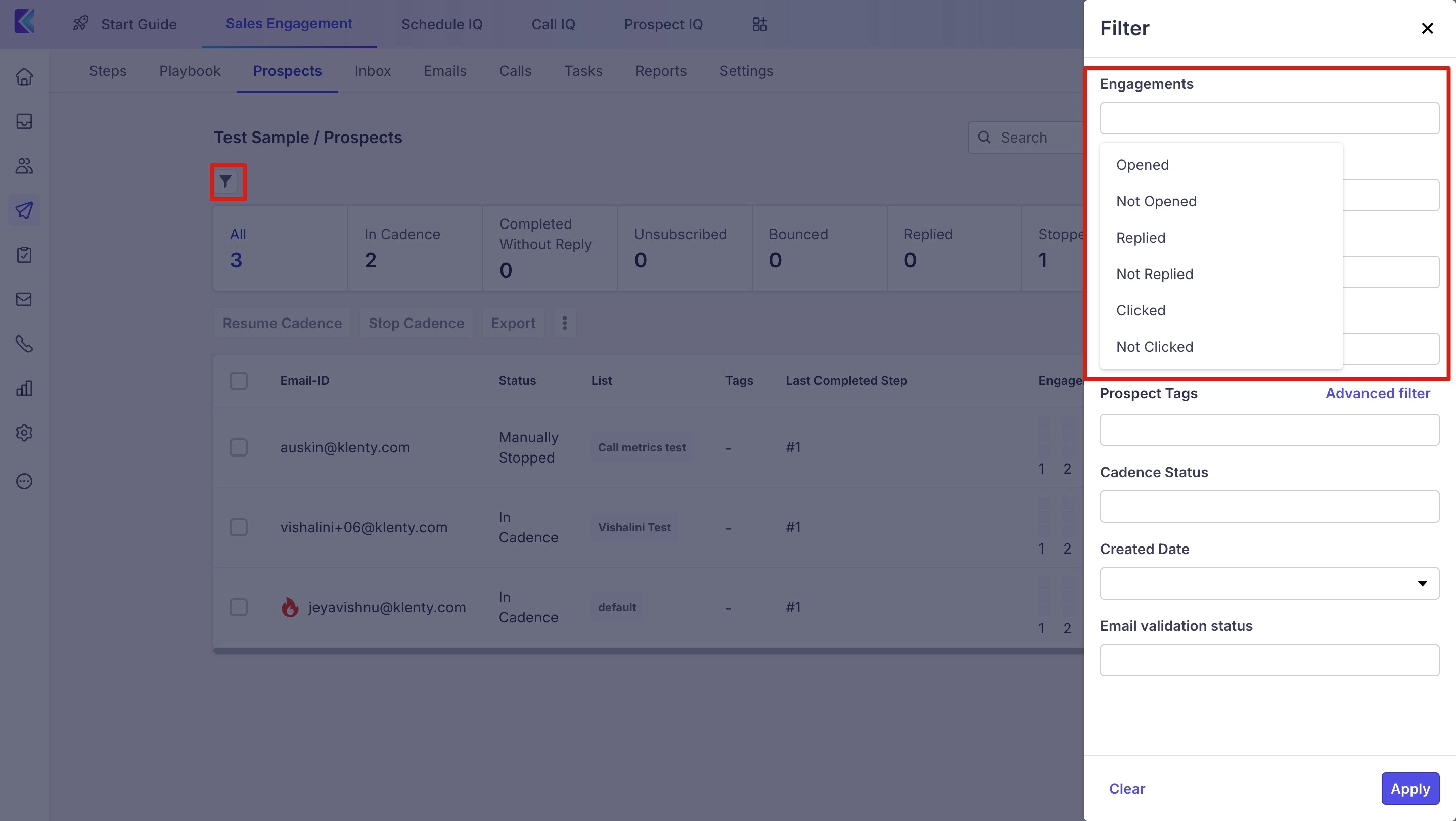
Task: Click the Email validation status field
Action: (x=1269, y=660)
